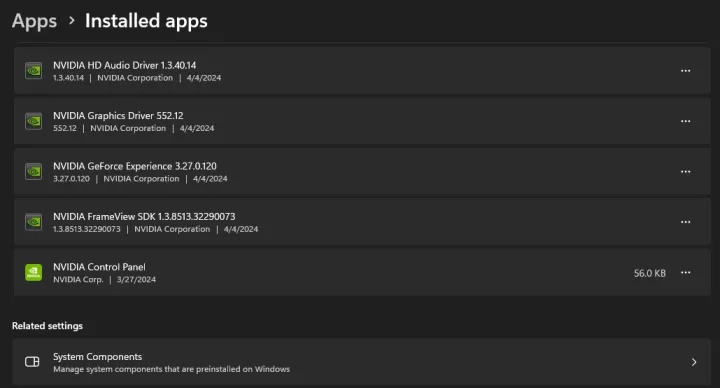Click the GeForce Experience details line below name

[x=140, y=179]
